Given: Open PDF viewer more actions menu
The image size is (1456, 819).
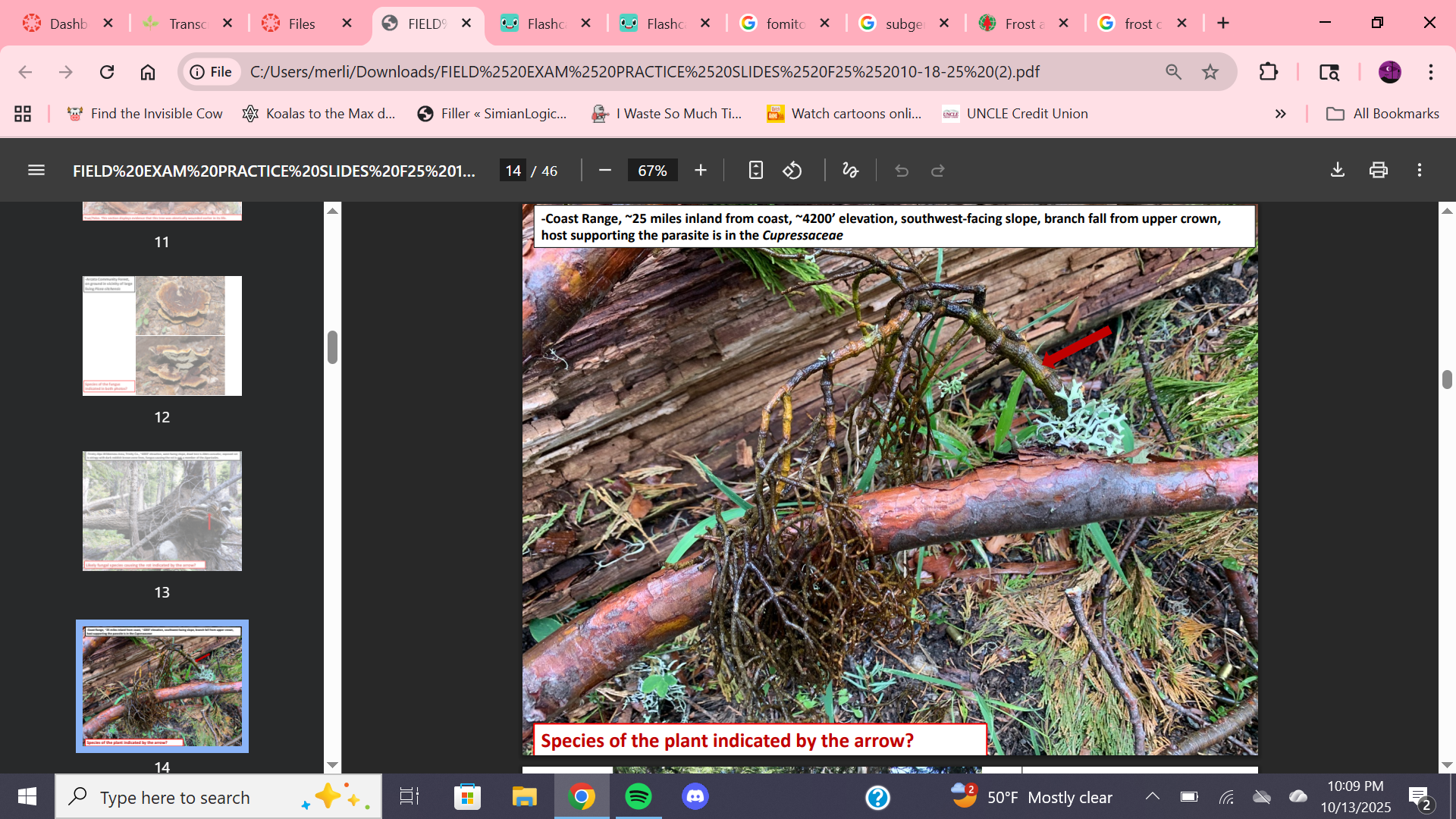Looking at the screenshot, I should [x=1420, y=171].
